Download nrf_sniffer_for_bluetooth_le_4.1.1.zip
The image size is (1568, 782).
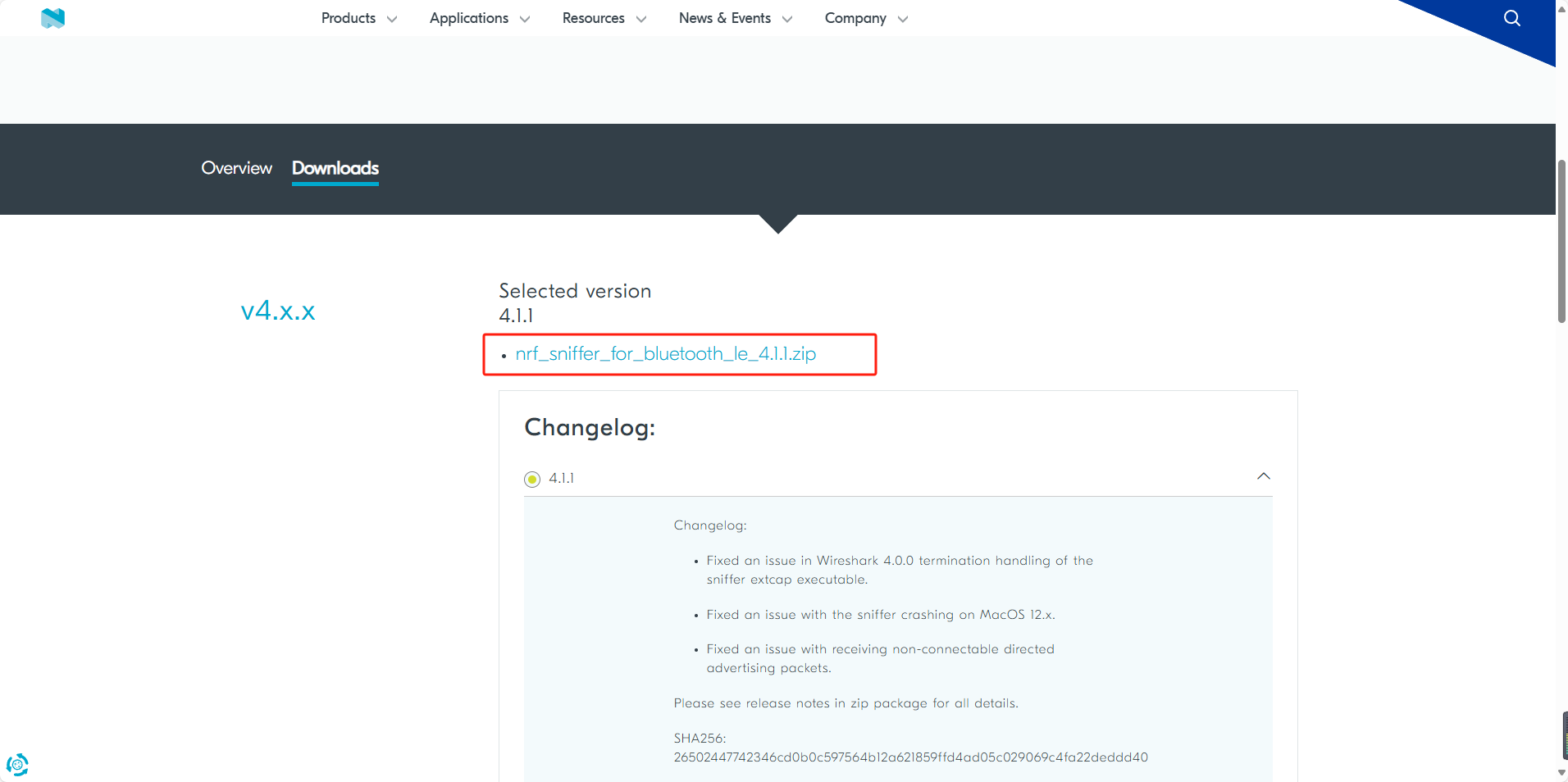[666, 354]
